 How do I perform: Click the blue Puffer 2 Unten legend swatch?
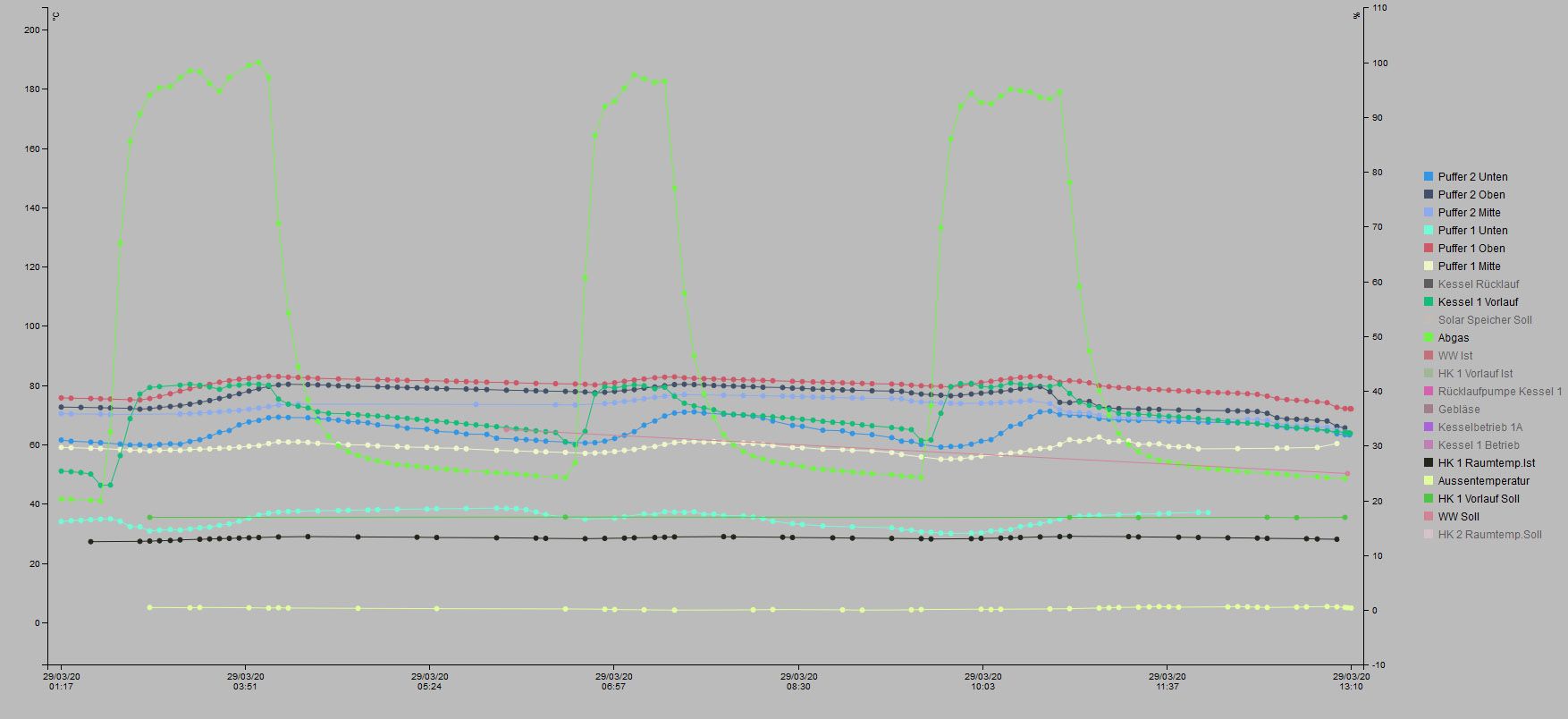[1428, 177]
